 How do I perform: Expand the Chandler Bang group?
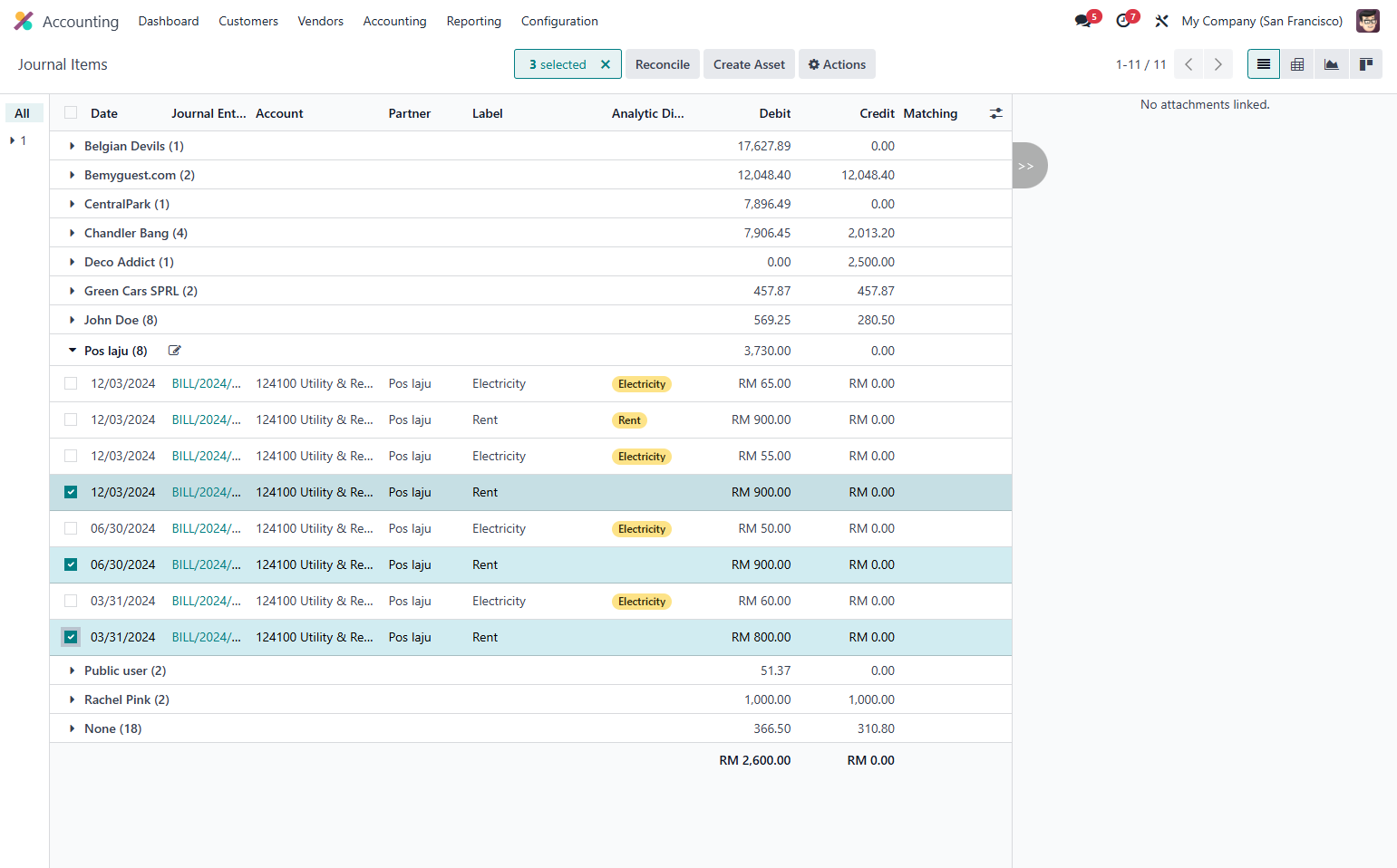(x=73, y=233)
